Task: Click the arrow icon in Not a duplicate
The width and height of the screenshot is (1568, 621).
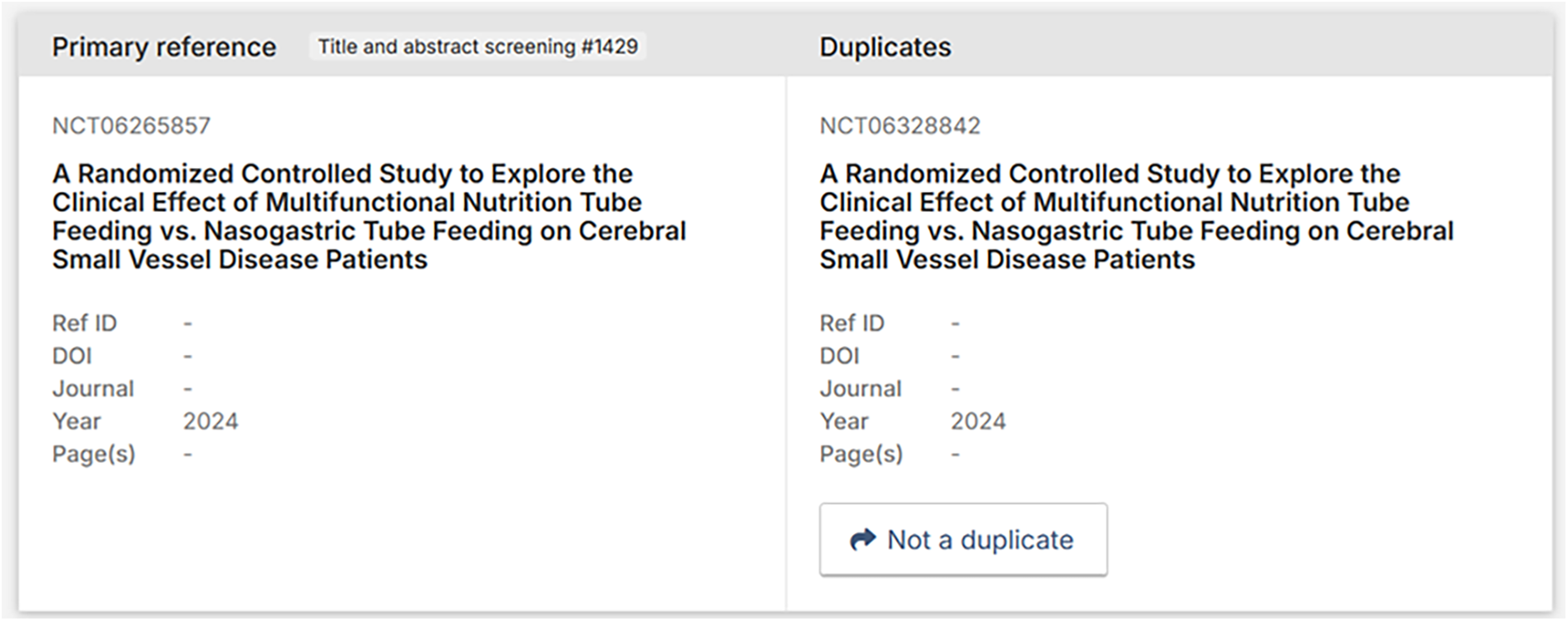Action: (x=863, y=540)
